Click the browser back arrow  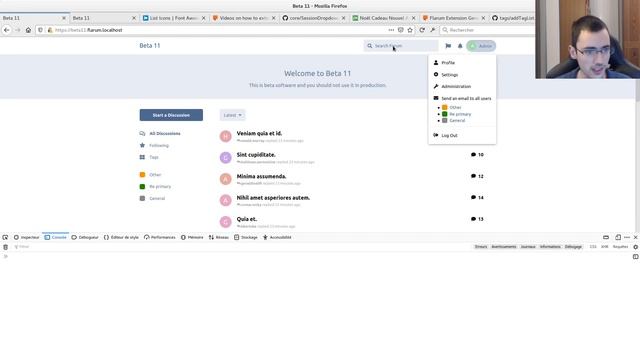7,30
